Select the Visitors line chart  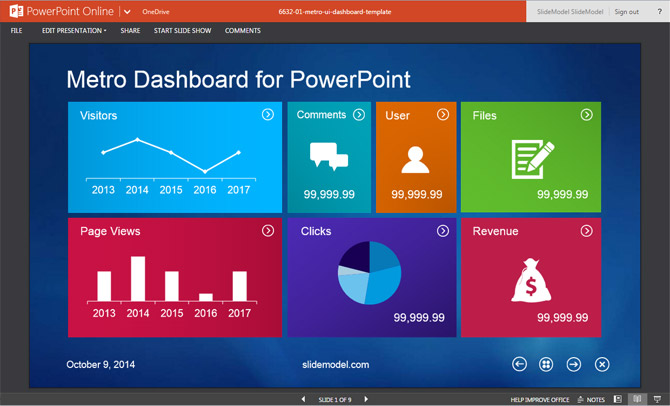(171, 167)
